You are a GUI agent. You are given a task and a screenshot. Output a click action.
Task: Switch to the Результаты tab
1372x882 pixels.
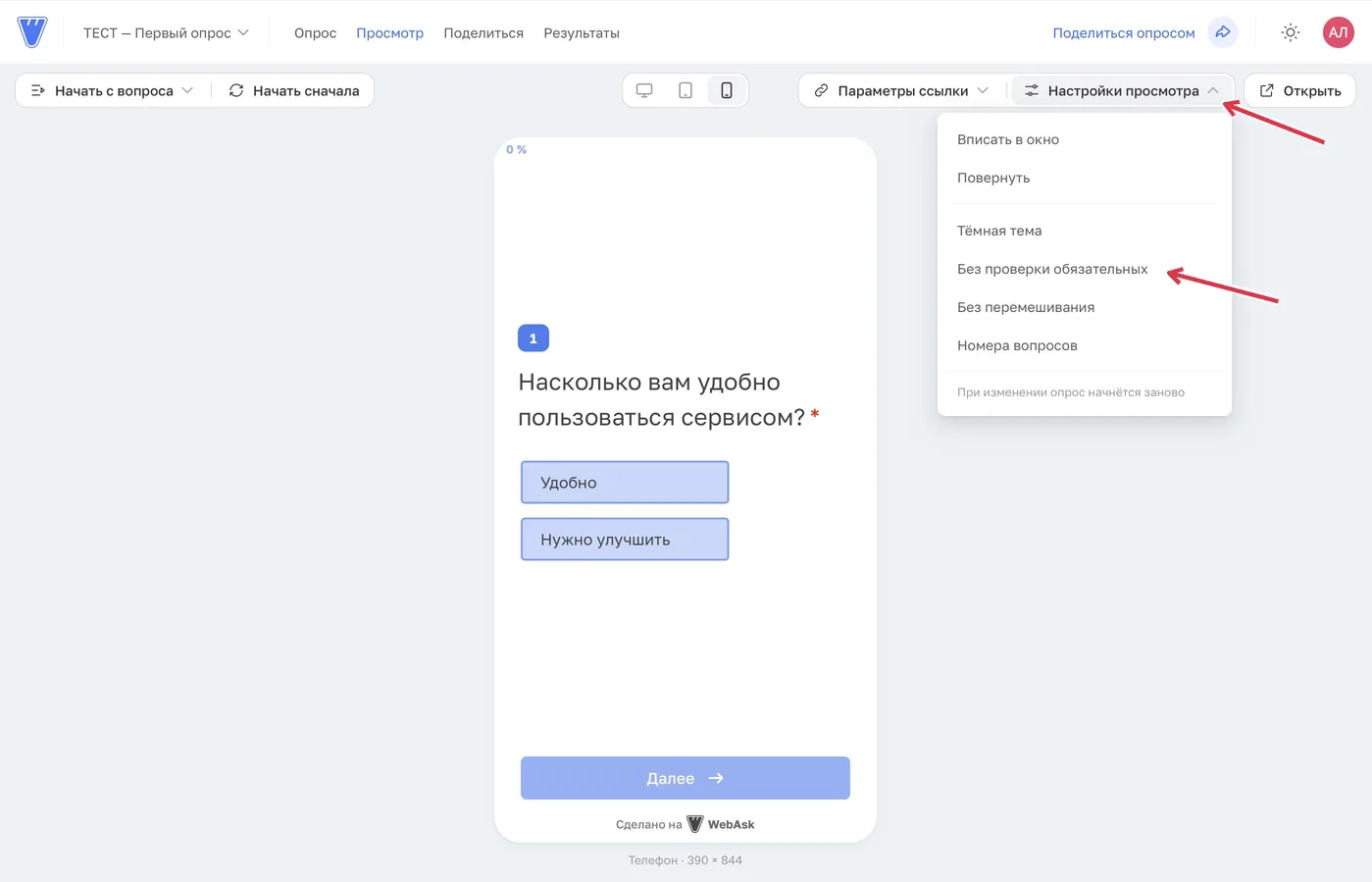pos(582,32)
